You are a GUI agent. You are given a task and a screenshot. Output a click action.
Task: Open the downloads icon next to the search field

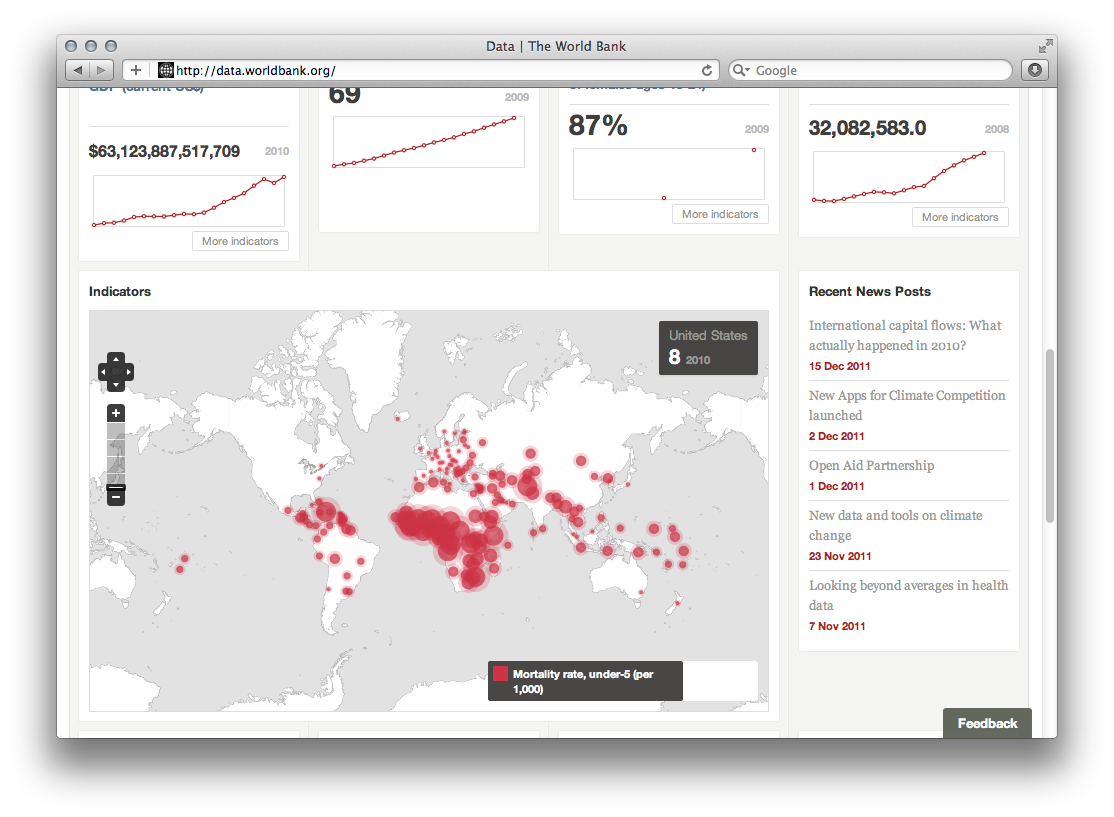pyautogui.click(x=1034, y=69)
